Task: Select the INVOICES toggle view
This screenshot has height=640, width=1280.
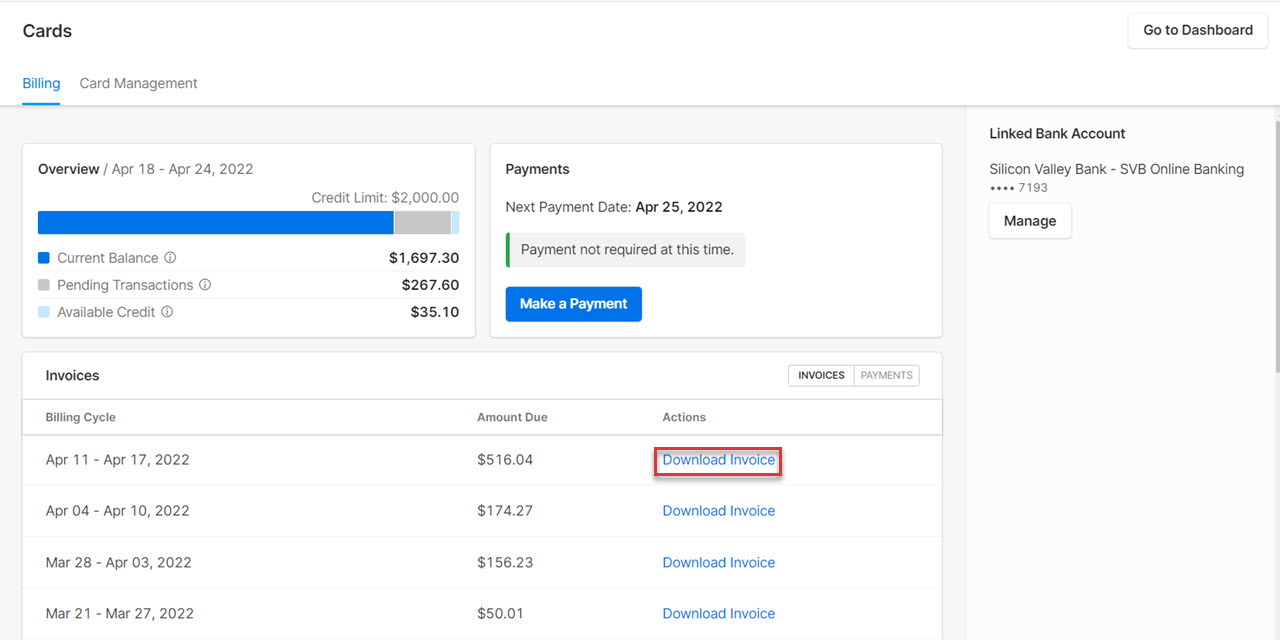Action: point(821,376)
